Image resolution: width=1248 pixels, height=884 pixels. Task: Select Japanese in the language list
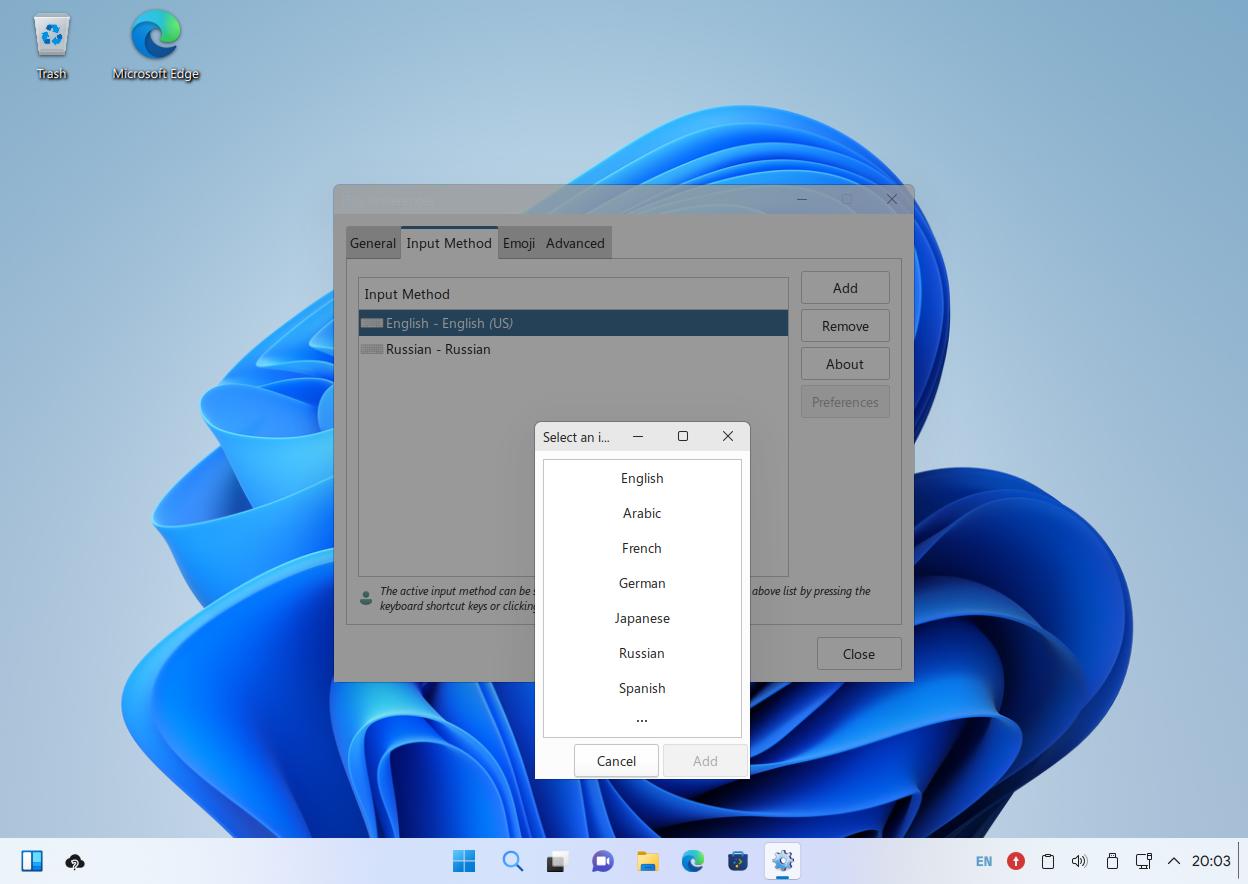point(642,618)
